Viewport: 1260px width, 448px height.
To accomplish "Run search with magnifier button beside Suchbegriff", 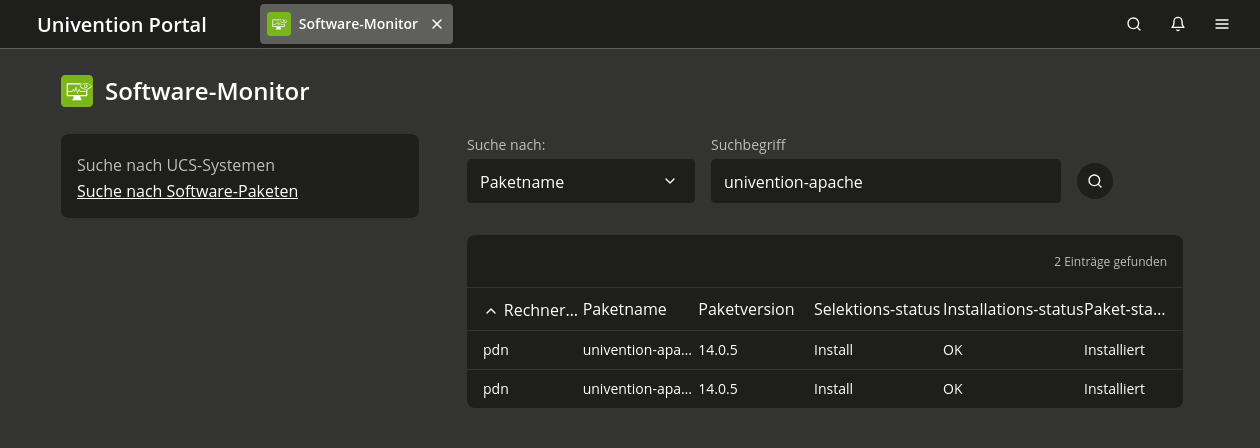I will pyautogui.click(x=1095, y=181).
